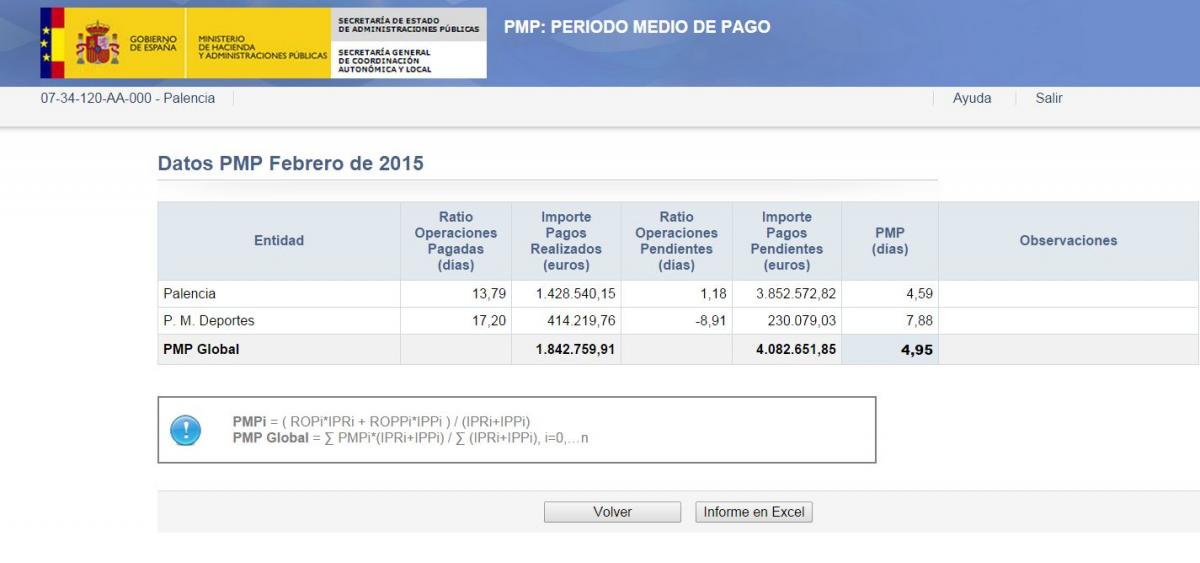Click the 07-34-120-AA-000 - Palencia entity code
Image resolution: width=1200 pixels, height=563 pixels.
(128, 98)
